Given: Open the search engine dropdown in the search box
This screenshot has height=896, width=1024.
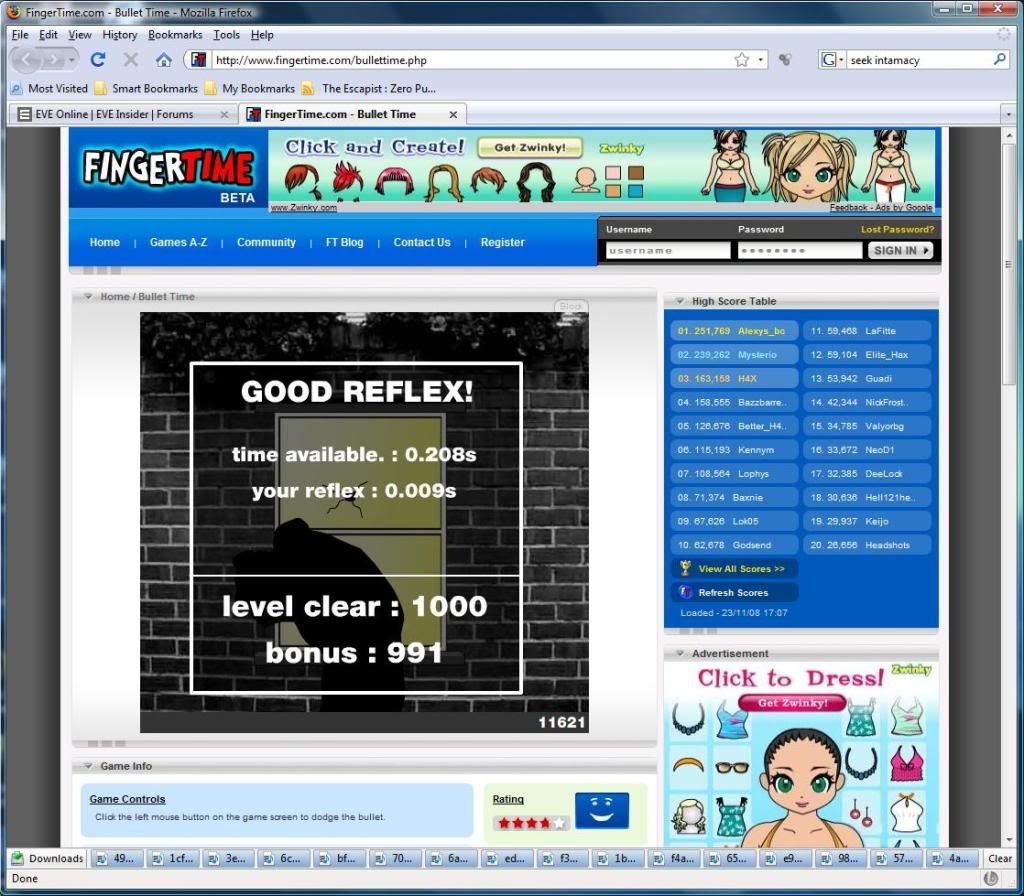Looking at the screenshot, I should (x=831, y=60).
